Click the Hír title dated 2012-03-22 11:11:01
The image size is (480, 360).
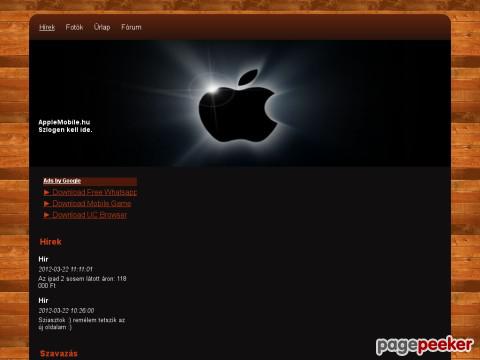43,259
